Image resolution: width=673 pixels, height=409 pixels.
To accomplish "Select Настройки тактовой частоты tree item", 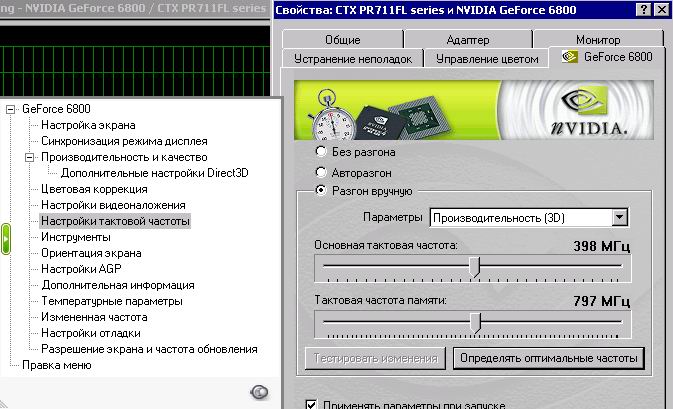I will pyautogui.click(x=115, y=221).
